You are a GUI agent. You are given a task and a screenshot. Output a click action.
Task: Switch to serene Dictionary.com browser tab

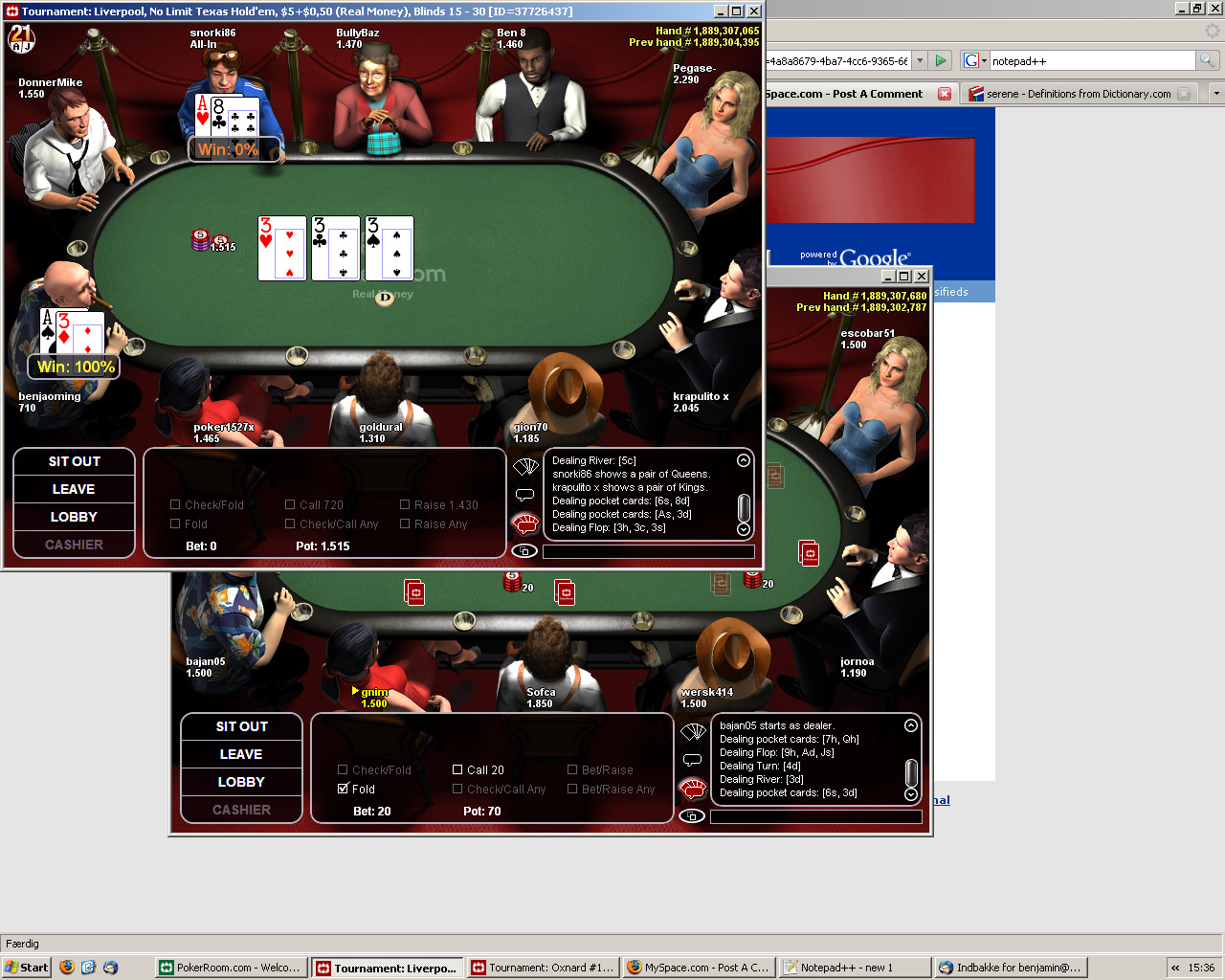[x=1078, y=94]
